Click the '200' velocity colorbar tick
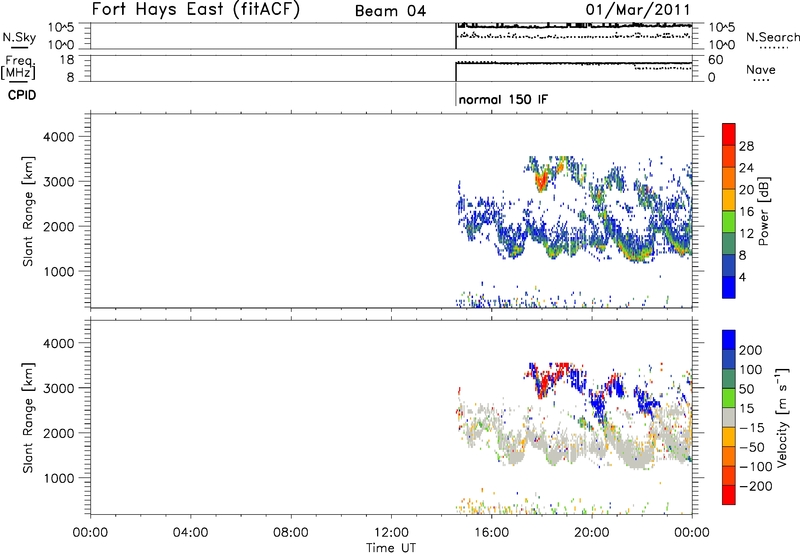This screenshot has width=800, height=554. coord(751,350)
